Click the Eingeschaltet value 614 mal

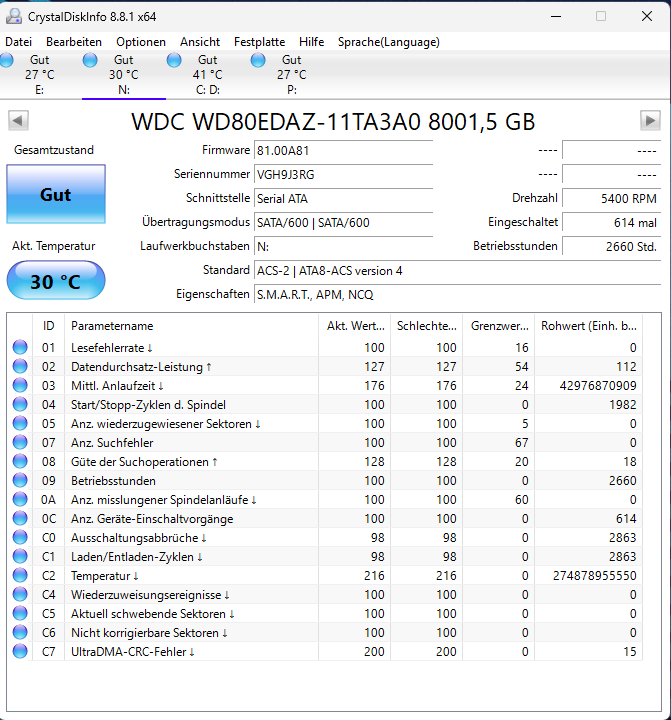coord(612,223)
